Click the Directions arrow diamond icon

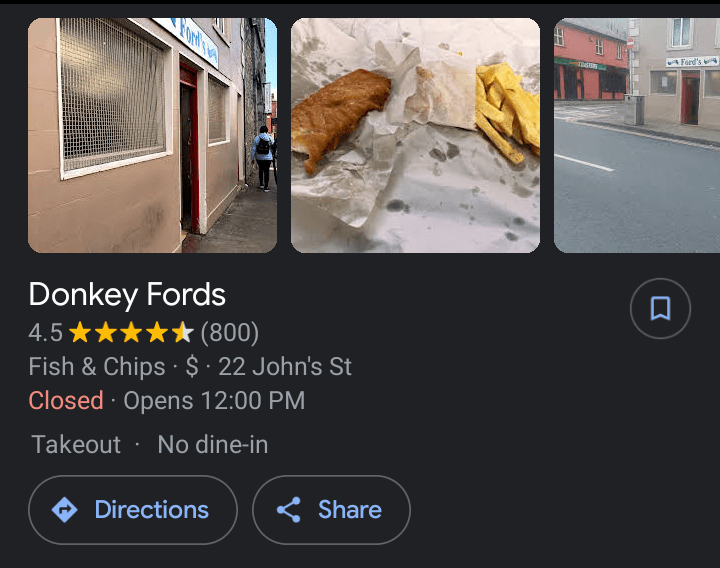[65, 510]
